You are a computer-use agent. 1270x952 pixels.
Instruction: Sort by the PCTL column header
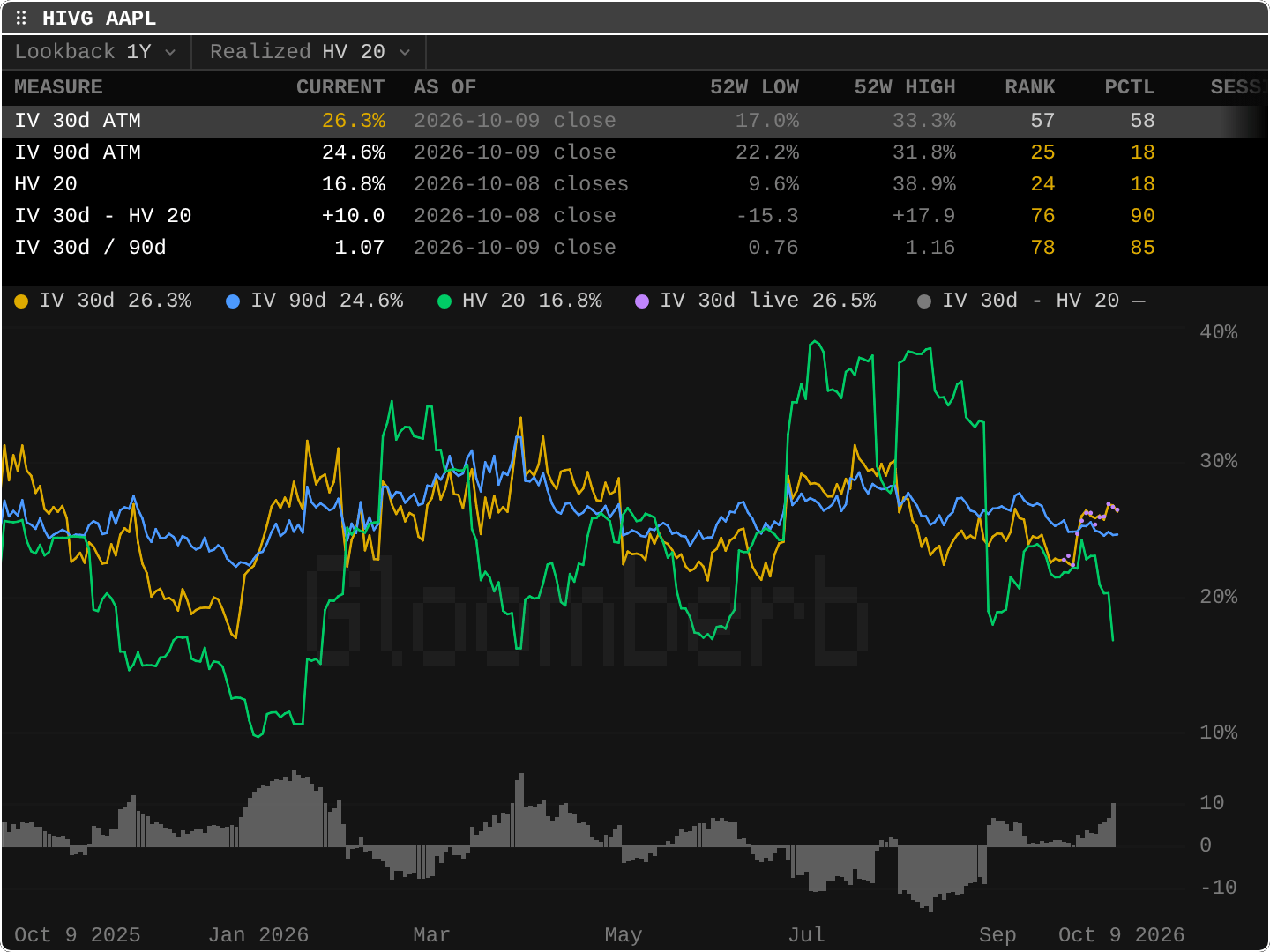tap(1130, 87)
